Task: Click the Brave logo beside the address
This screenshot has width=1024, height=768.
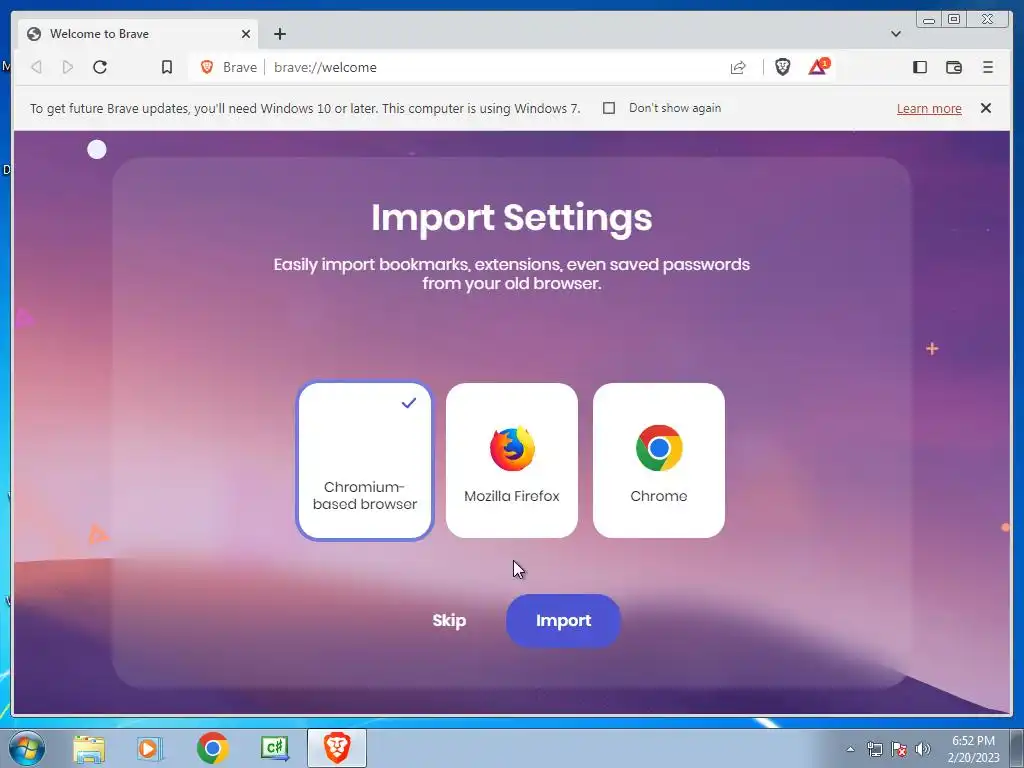Action: [x=207, y=67]
